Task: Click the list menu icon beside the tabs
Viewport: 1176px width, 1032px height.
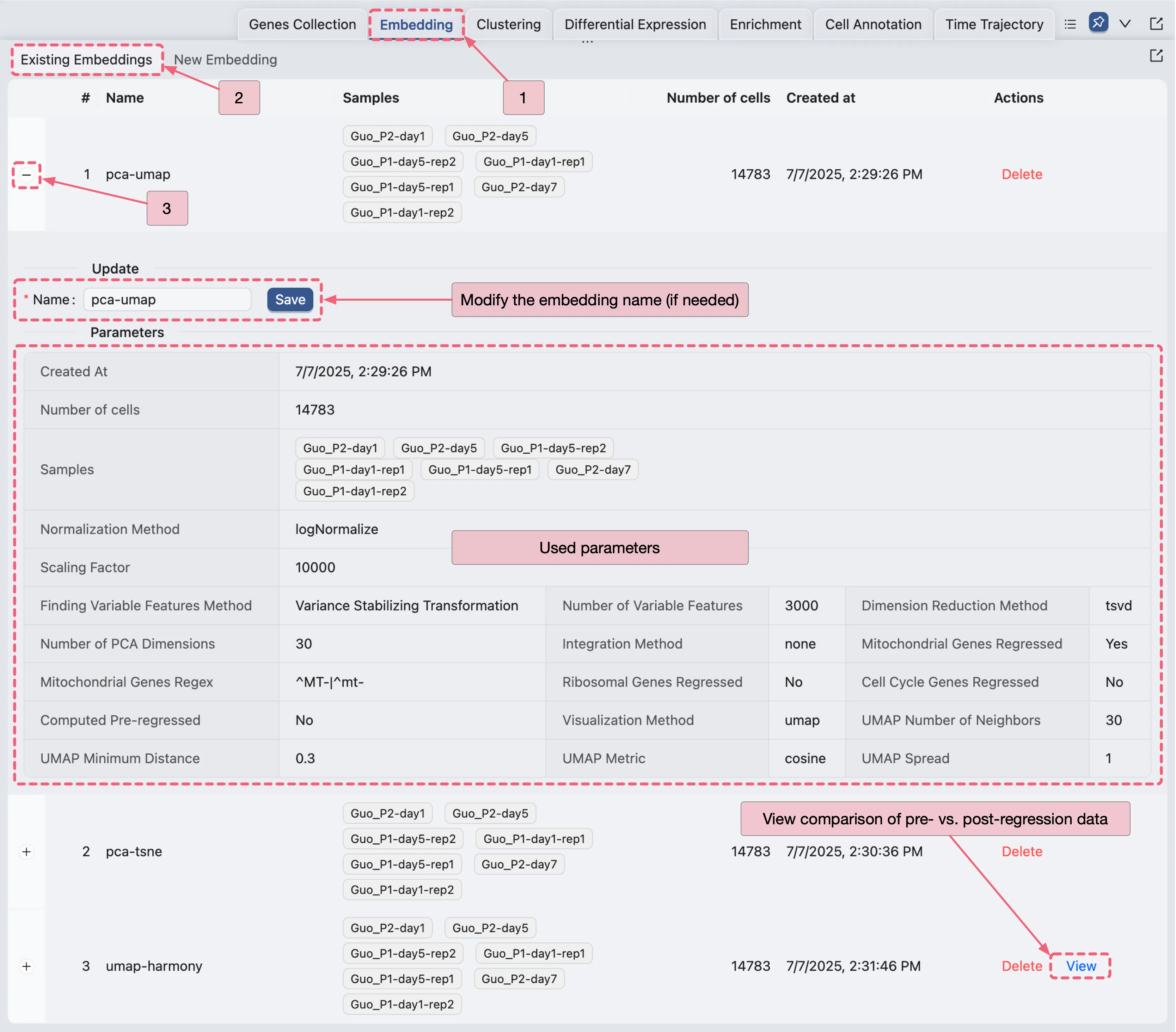Action: tap(1070, 24)
